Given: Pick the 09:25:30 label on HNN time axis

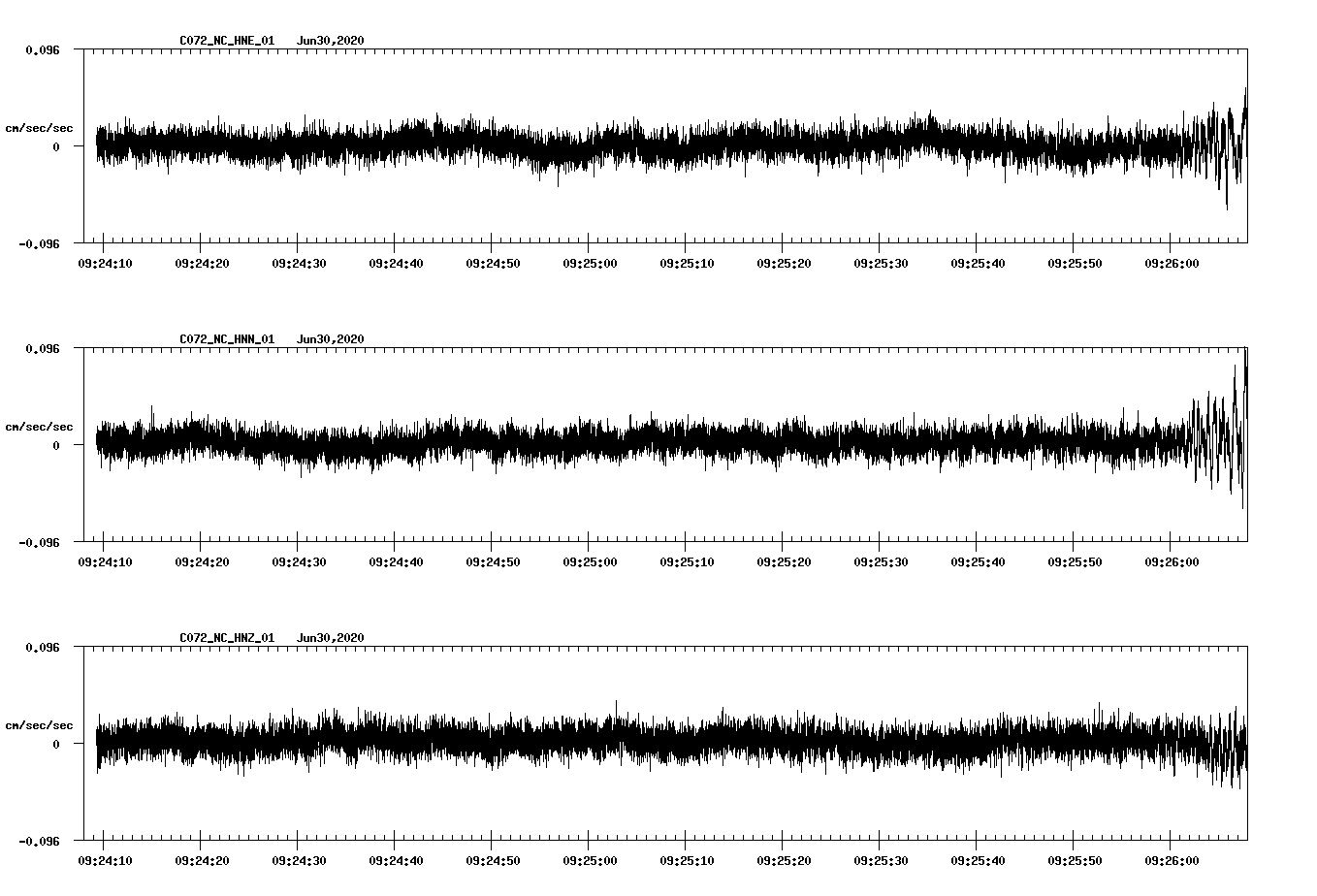Looking at the screenshot, I should 880,561.
